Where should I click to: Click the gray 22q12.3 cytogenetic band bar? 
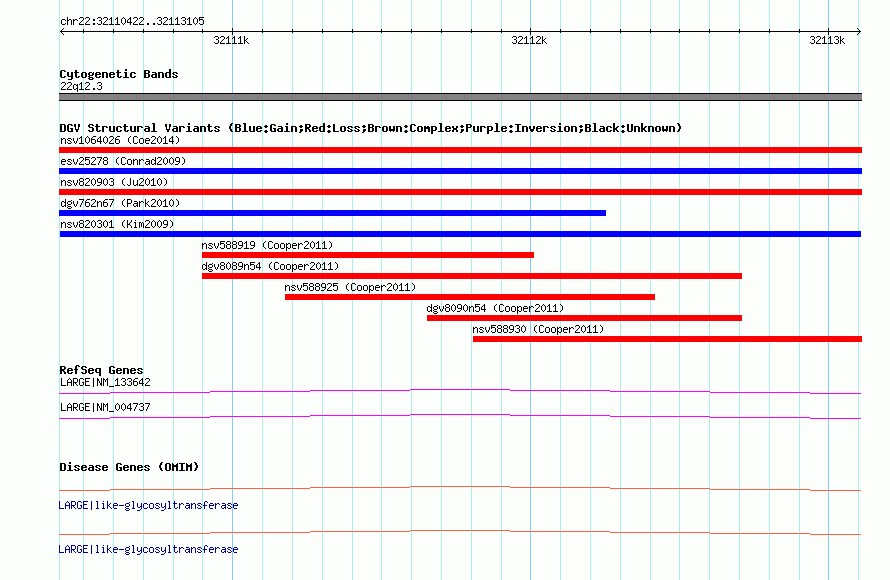(460, 97)
